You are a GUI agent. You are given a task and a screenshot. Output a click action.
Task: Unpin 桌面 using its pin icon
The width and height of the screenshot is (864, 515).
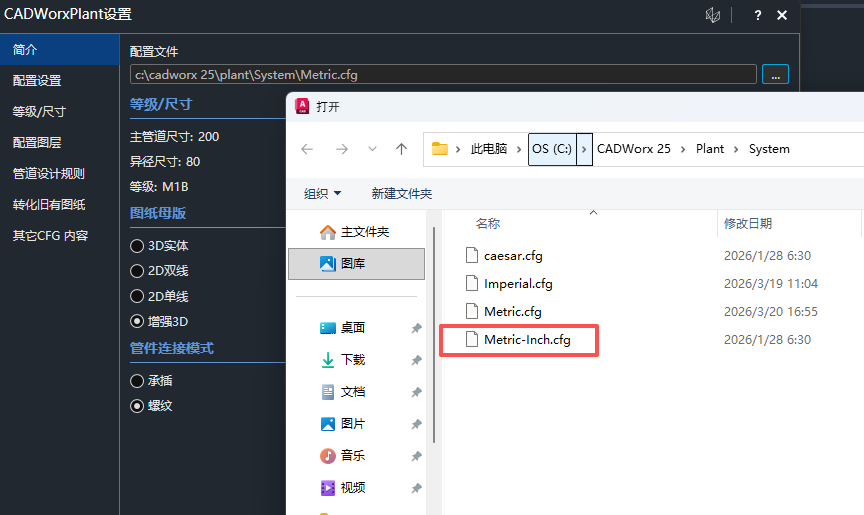(x=417, y=328)
